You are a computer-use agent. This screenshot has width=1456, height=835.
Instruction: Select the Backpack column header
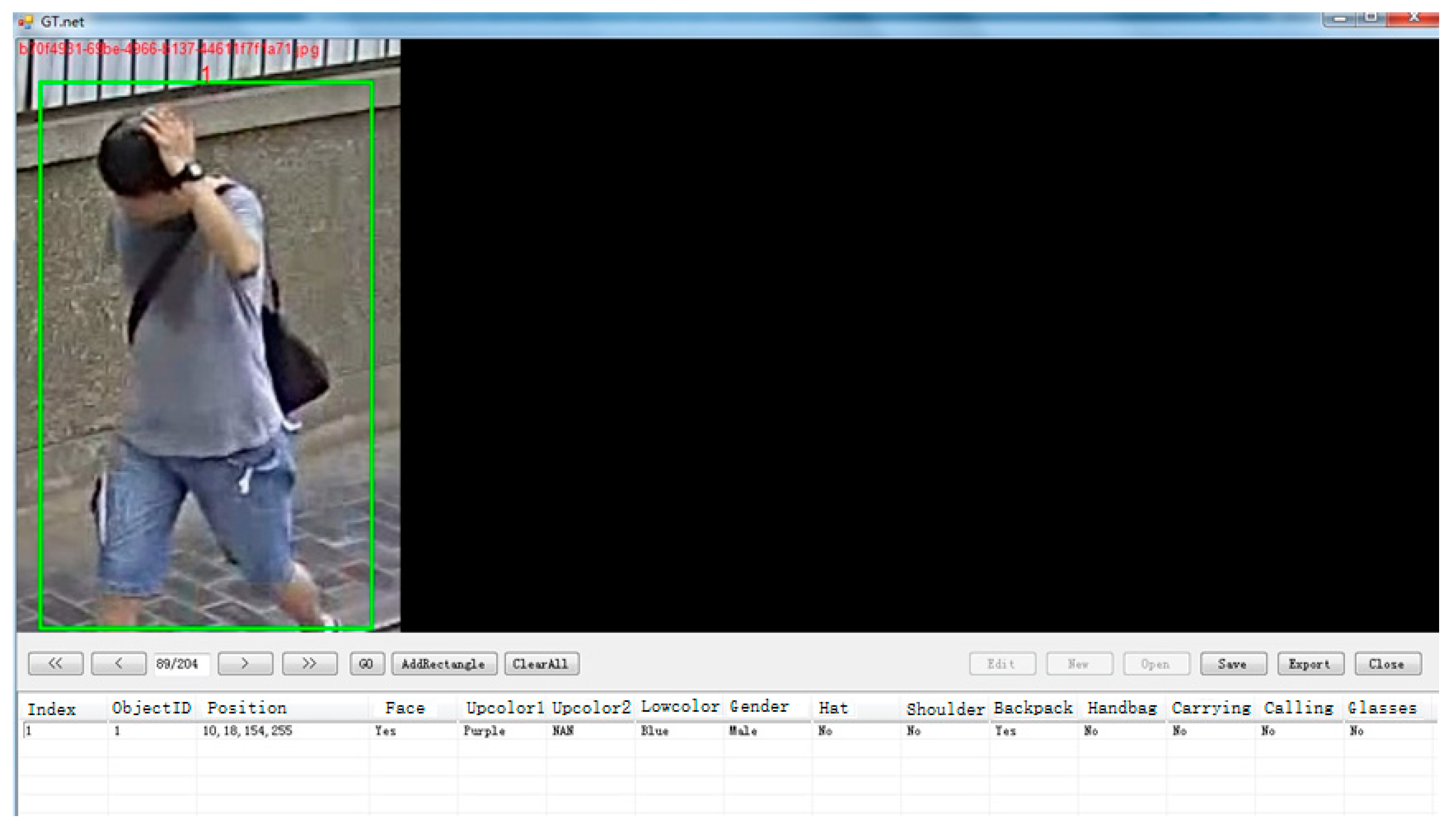[1033, 708]
